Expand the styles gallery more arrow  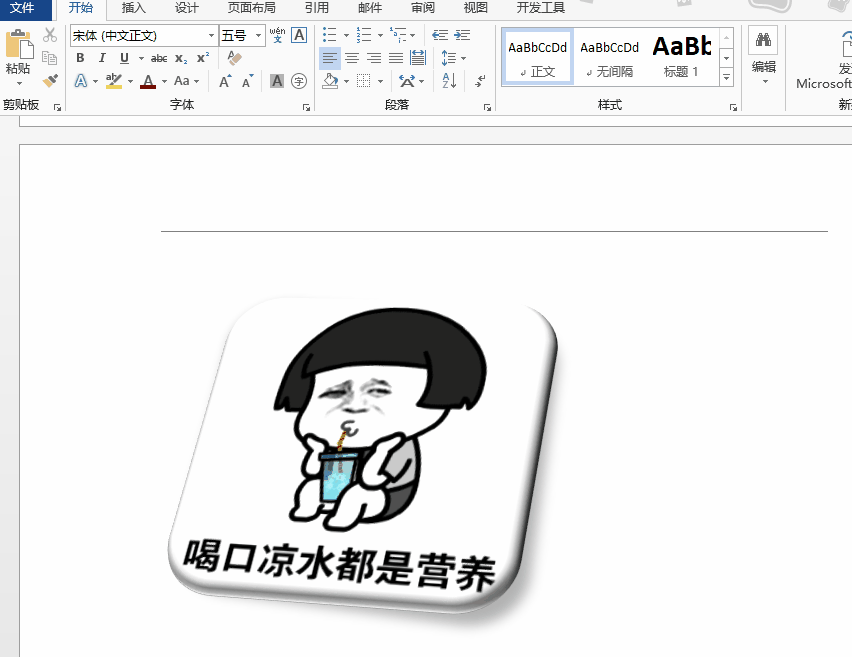coord(726,78)
